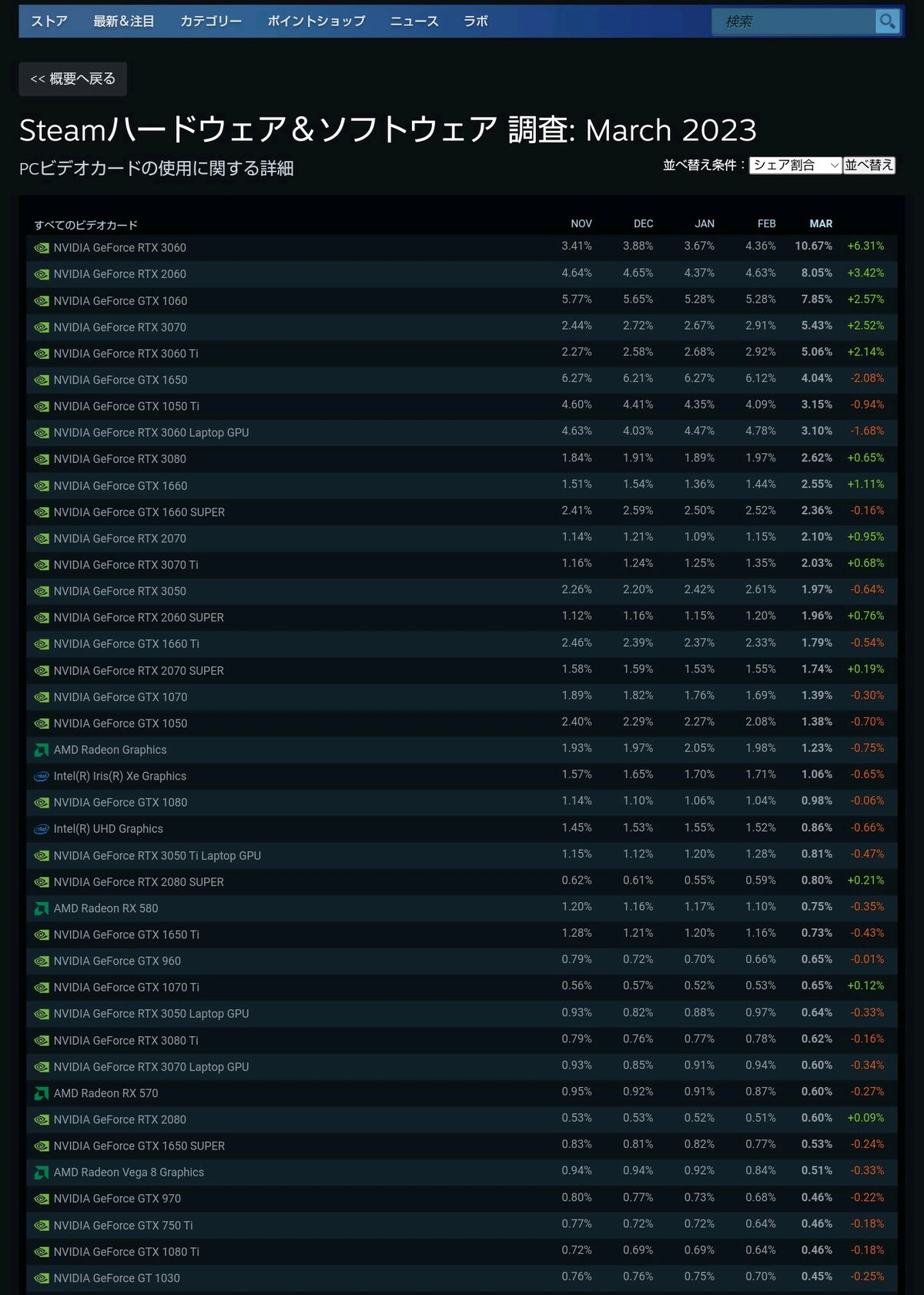The image size is (924, 1295).
Task: Open the ニュース menu
Action: click(414, 22)
